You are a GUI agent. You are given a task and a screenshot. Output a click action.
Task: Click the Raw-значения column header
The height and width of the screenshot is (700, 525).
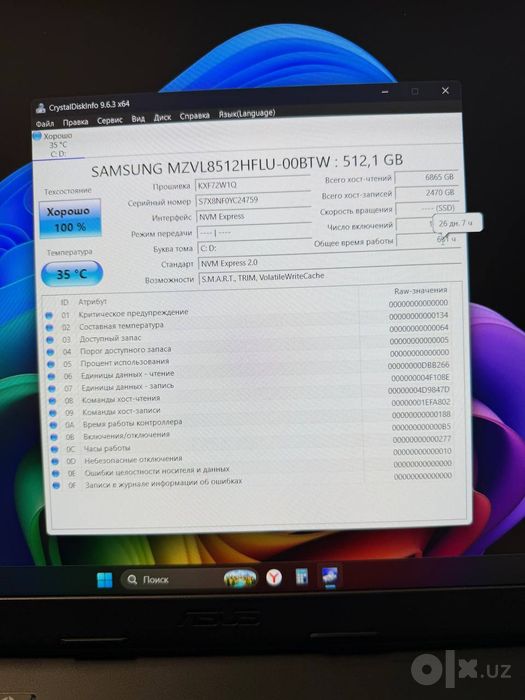pyautogui.click(x=421, y=291)
